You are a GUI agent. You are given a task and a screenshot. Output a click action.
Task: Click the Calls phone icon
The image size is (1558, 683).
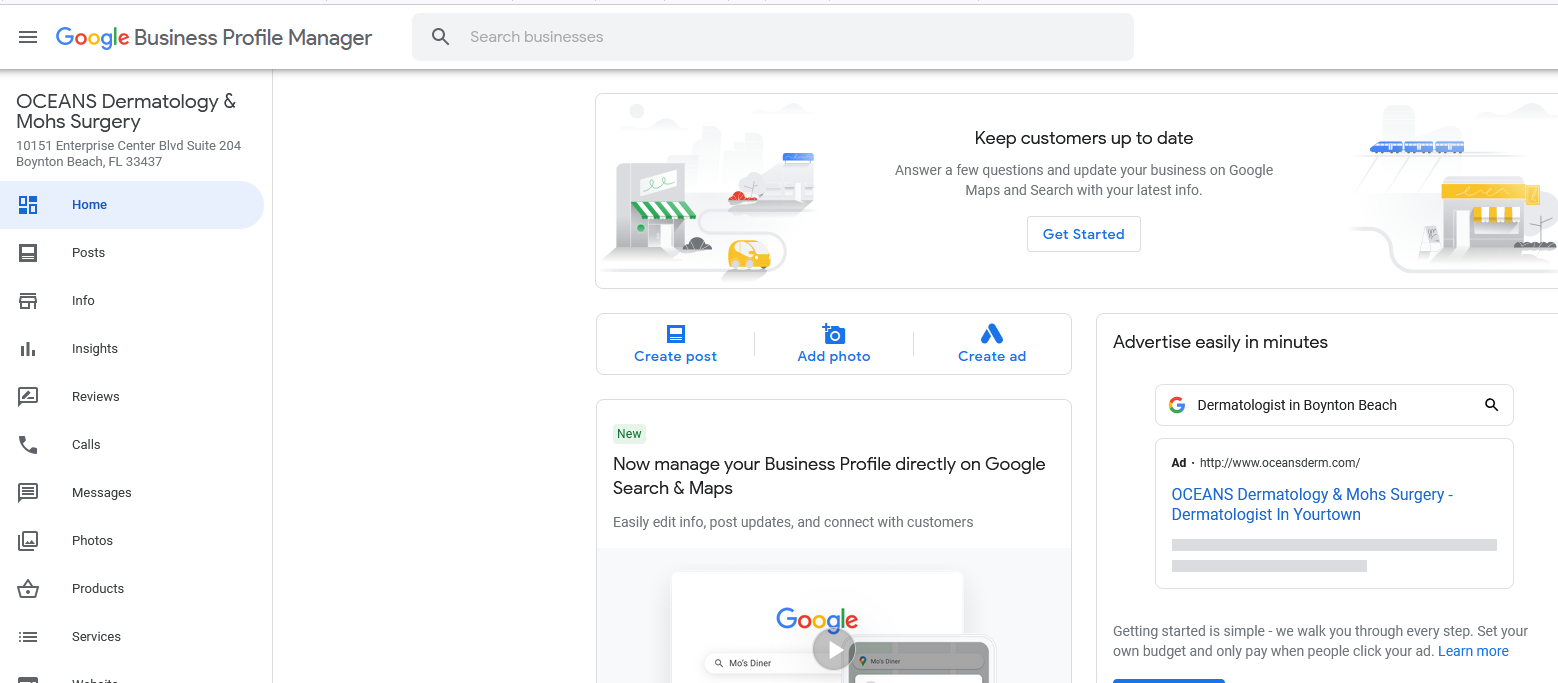pyautogui.click(x=28, y=445)
